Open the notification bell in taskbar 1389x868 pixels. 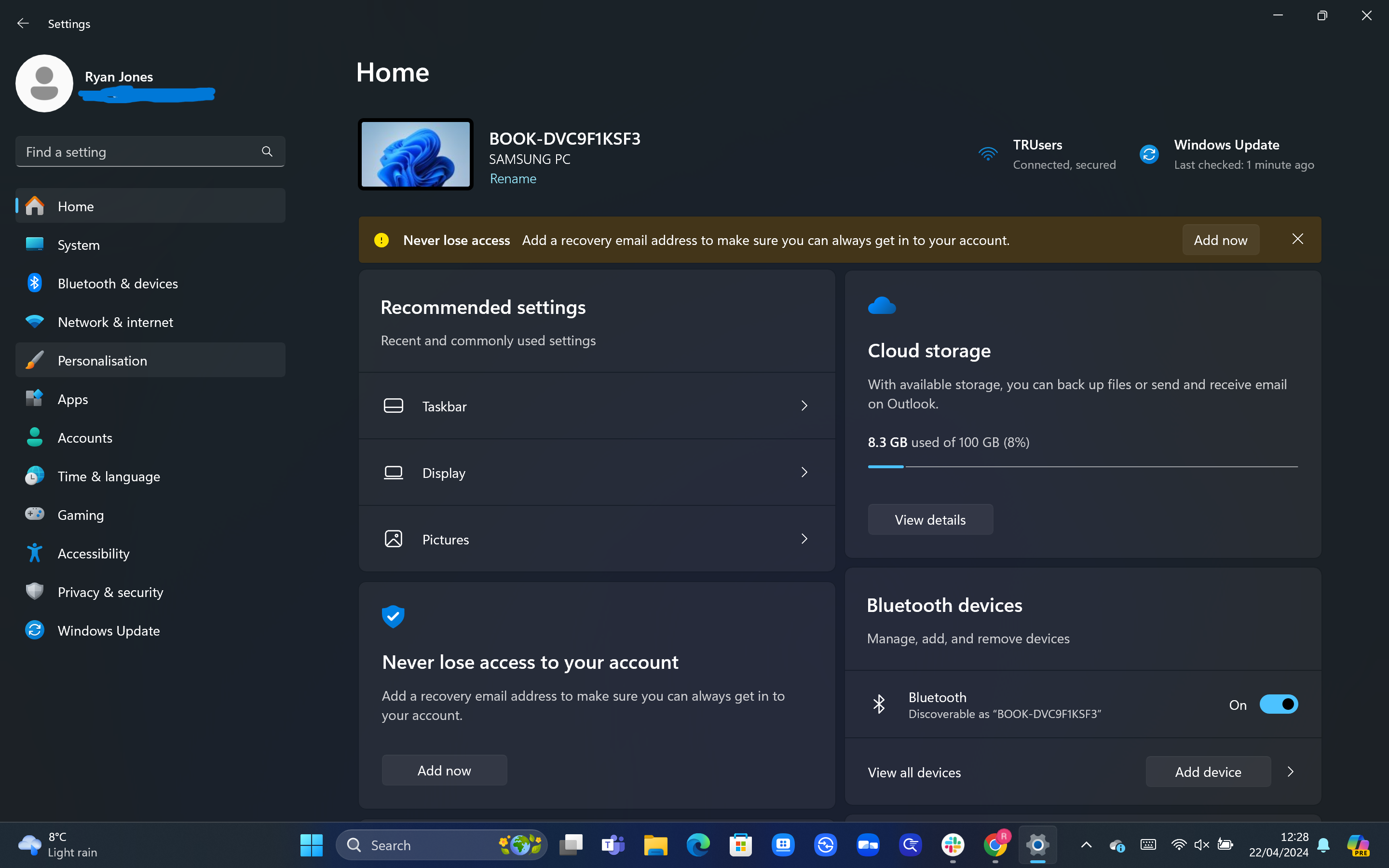tap(1323, 845)
